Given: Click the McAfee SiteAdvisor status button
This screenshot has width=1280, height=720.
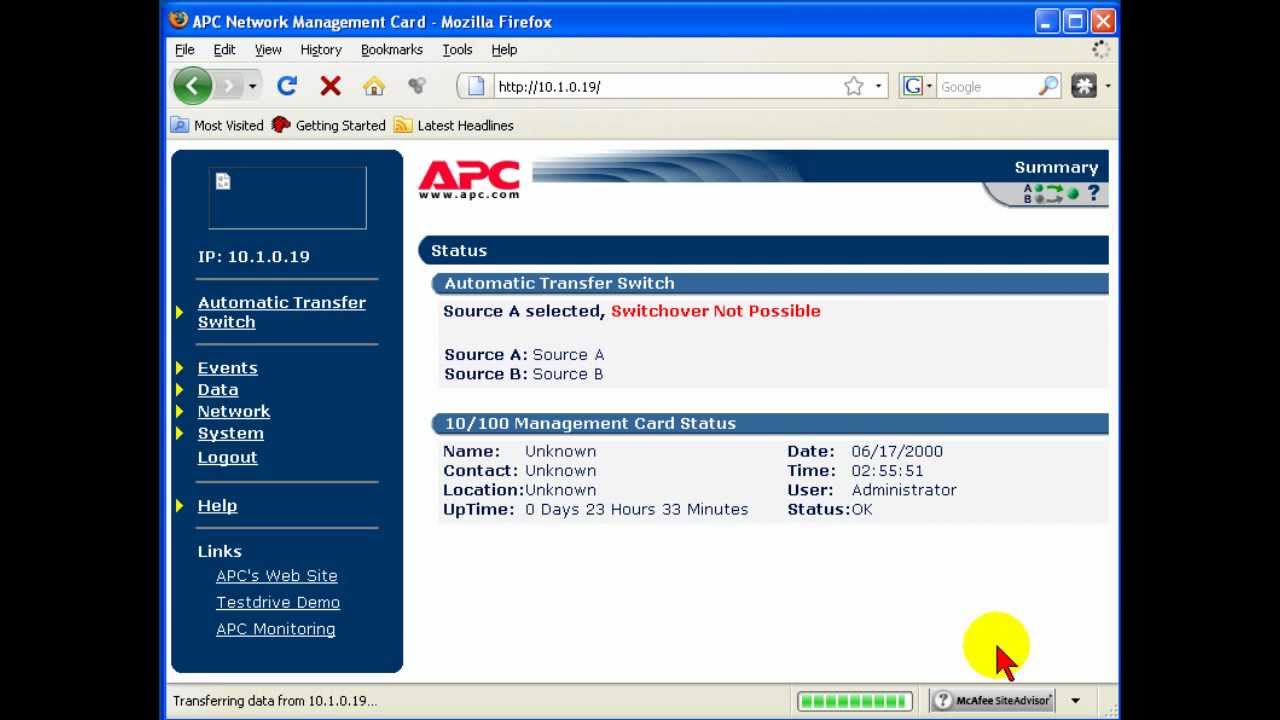Looking at the screenshot, I should point(993,700).
